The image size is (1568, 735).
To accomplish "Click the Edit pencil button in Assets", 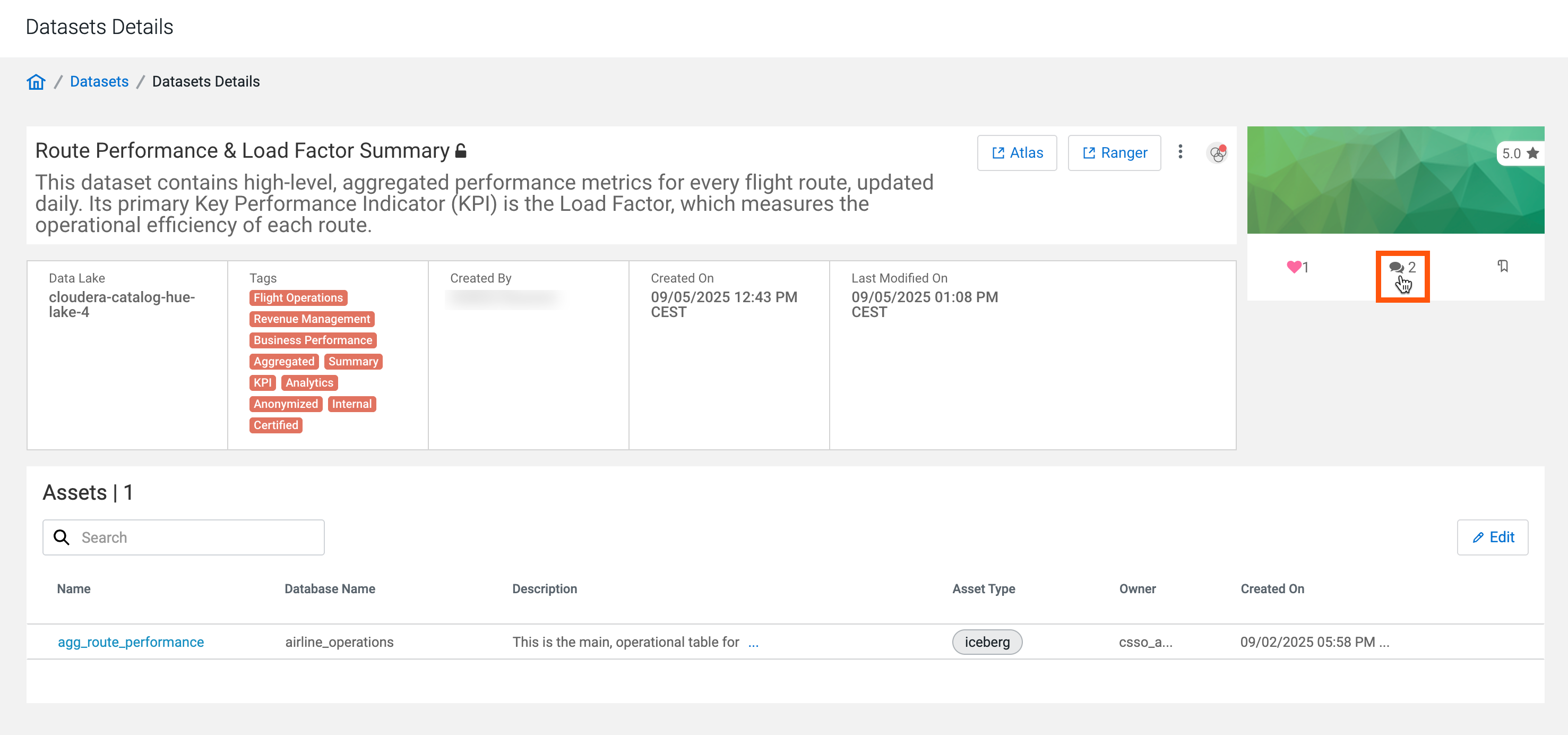I will [1492, 537].
